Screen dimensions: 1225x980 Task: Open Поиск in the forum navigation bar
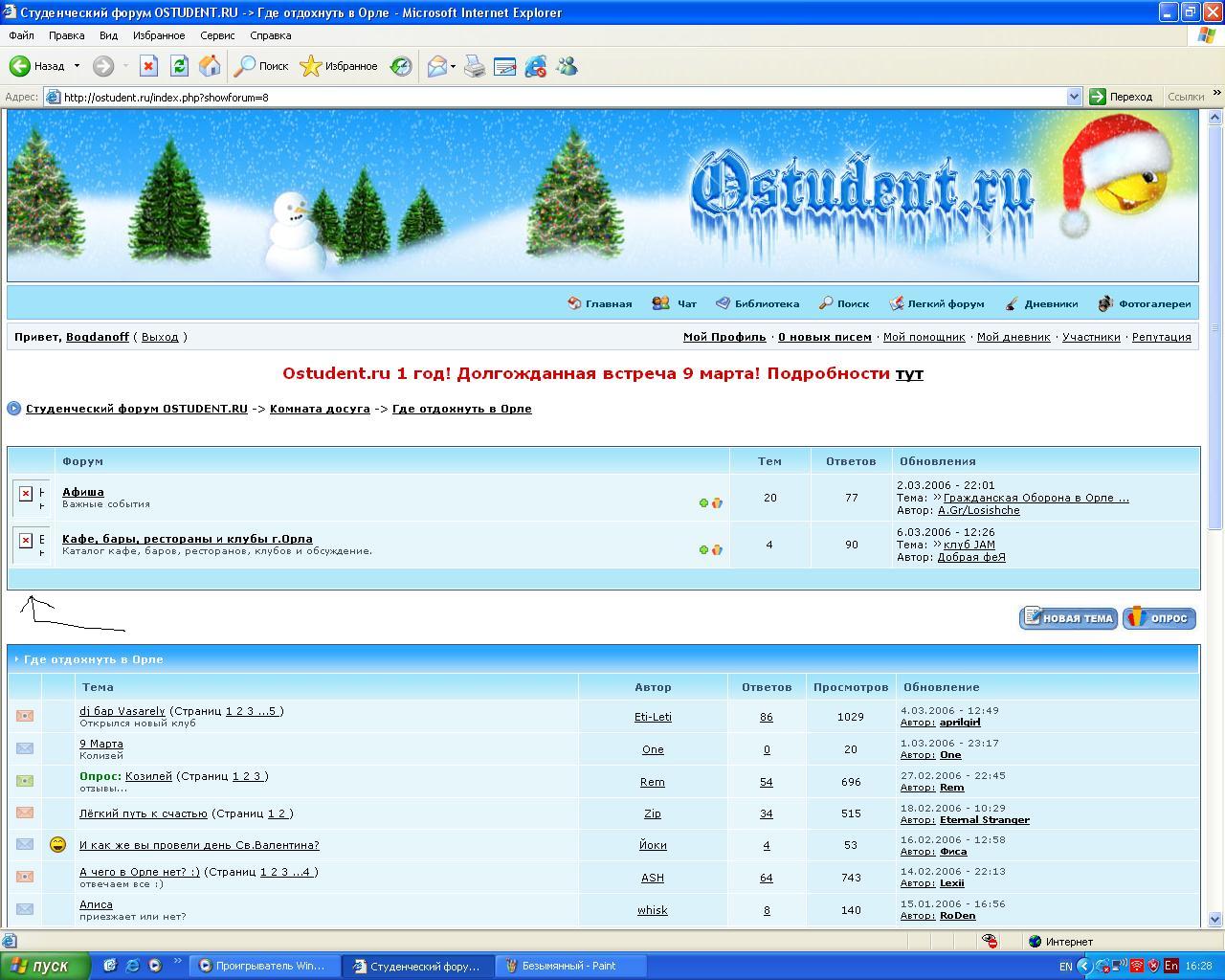tap(844, 303)
